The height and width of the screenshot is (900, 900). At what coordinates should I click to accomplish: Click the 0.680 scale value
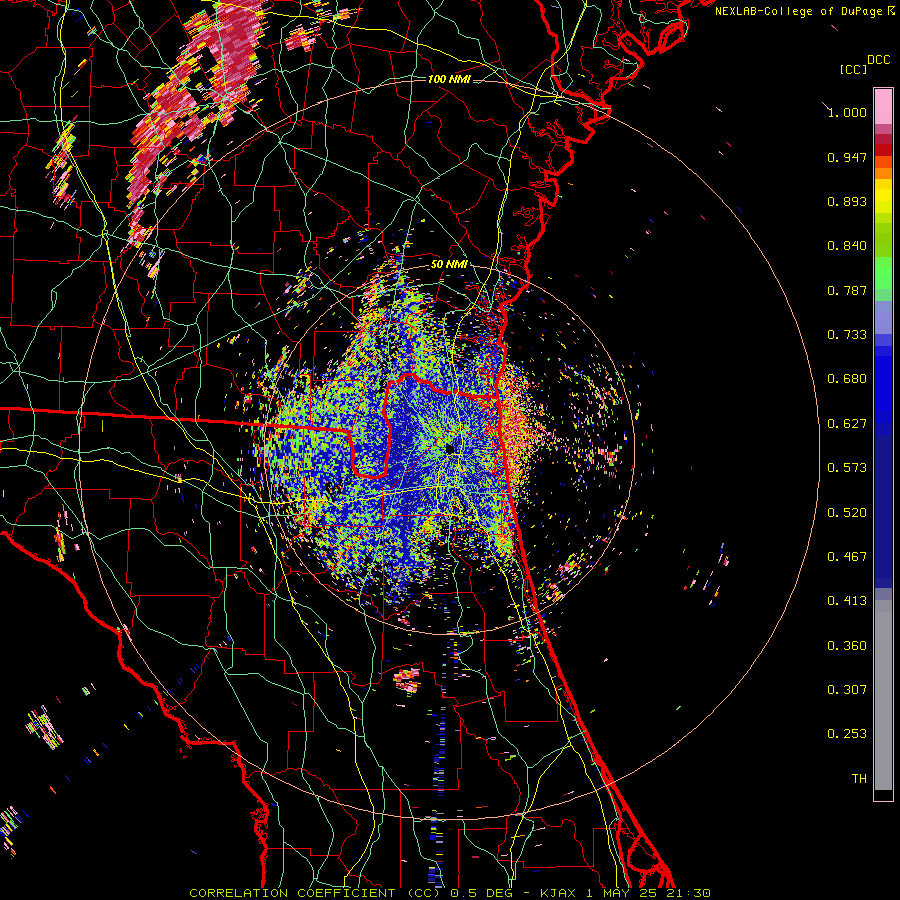pyautogui.click(x=847, y=379)
